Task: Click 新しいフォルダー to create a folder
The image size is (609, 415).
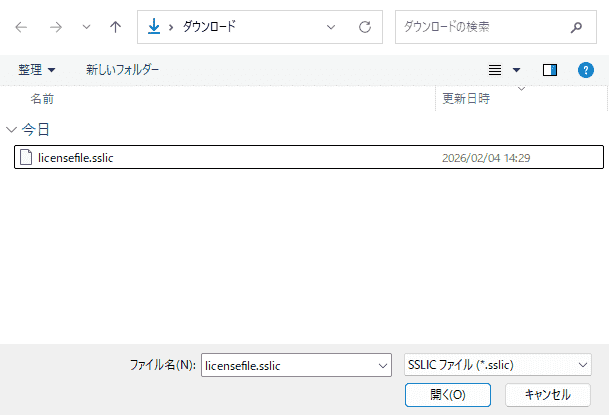Action: click(x=122, y=70)
